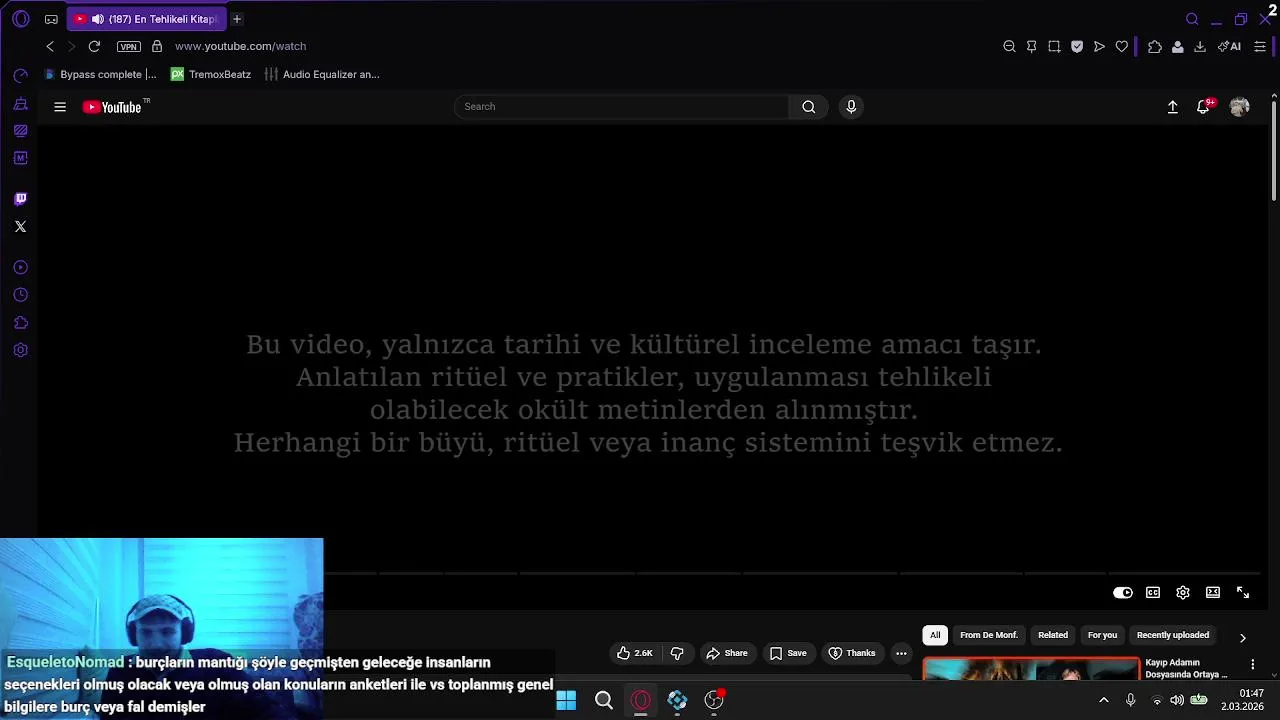1280x720 pixels.
Task: Open sidebar settings gear
Action: coord(20,350)
